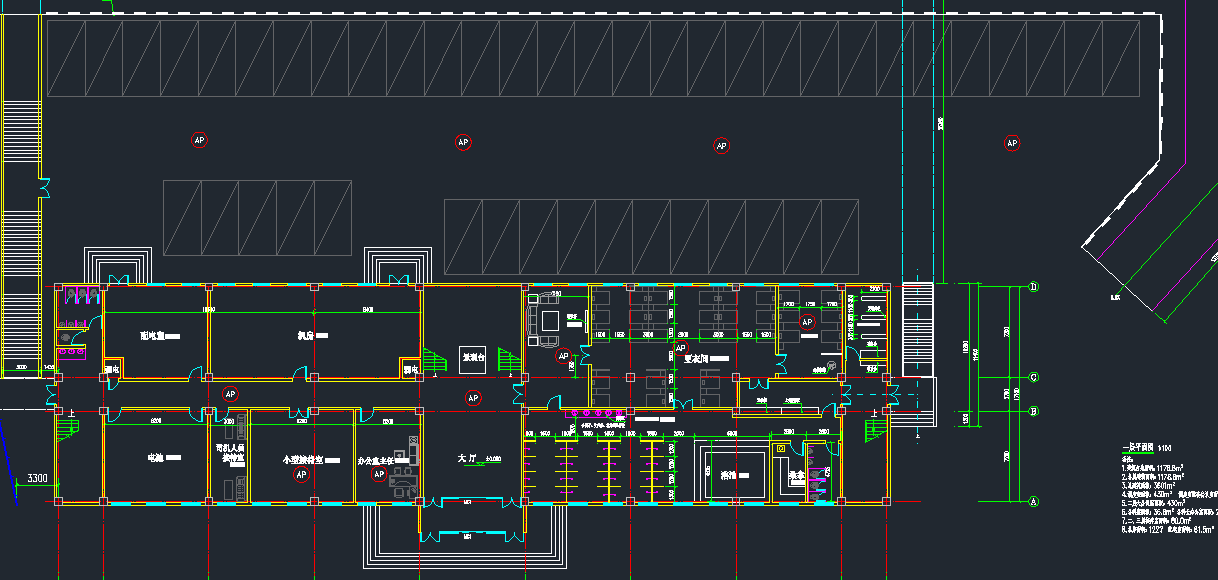Select the 机房 room label

click(306, 337)
